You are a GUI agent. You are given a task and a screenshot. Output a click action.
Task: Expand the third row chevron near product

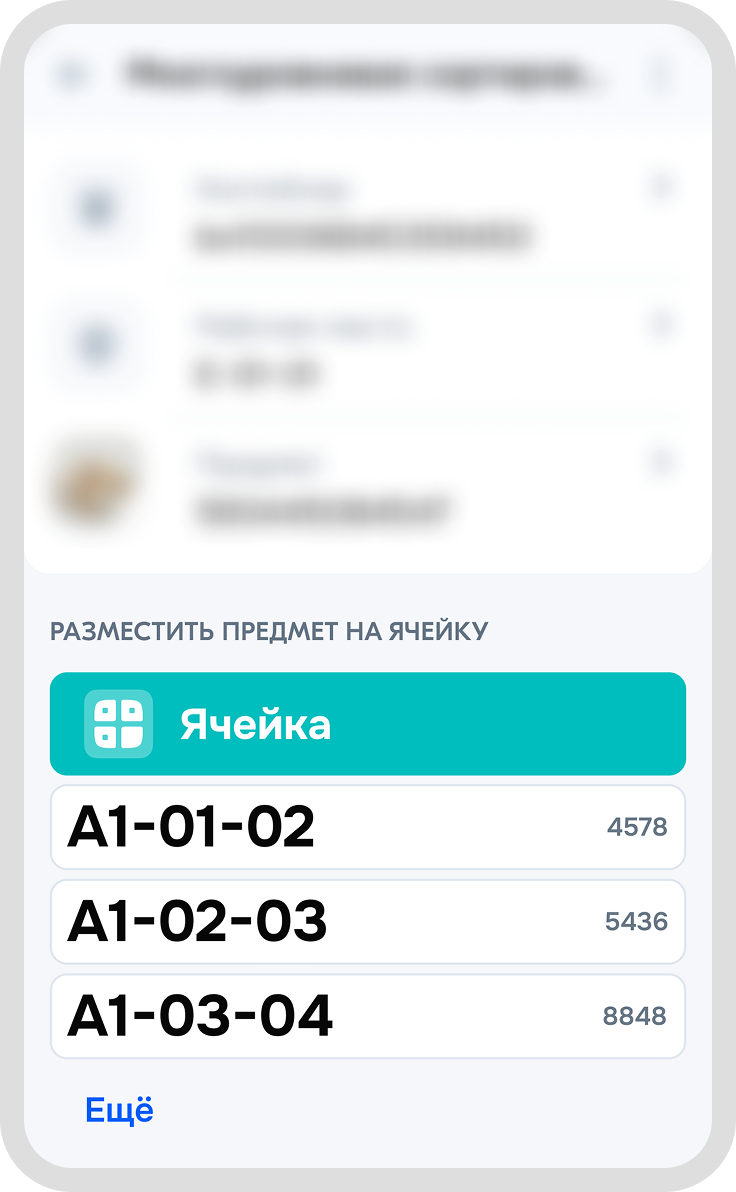661,461
